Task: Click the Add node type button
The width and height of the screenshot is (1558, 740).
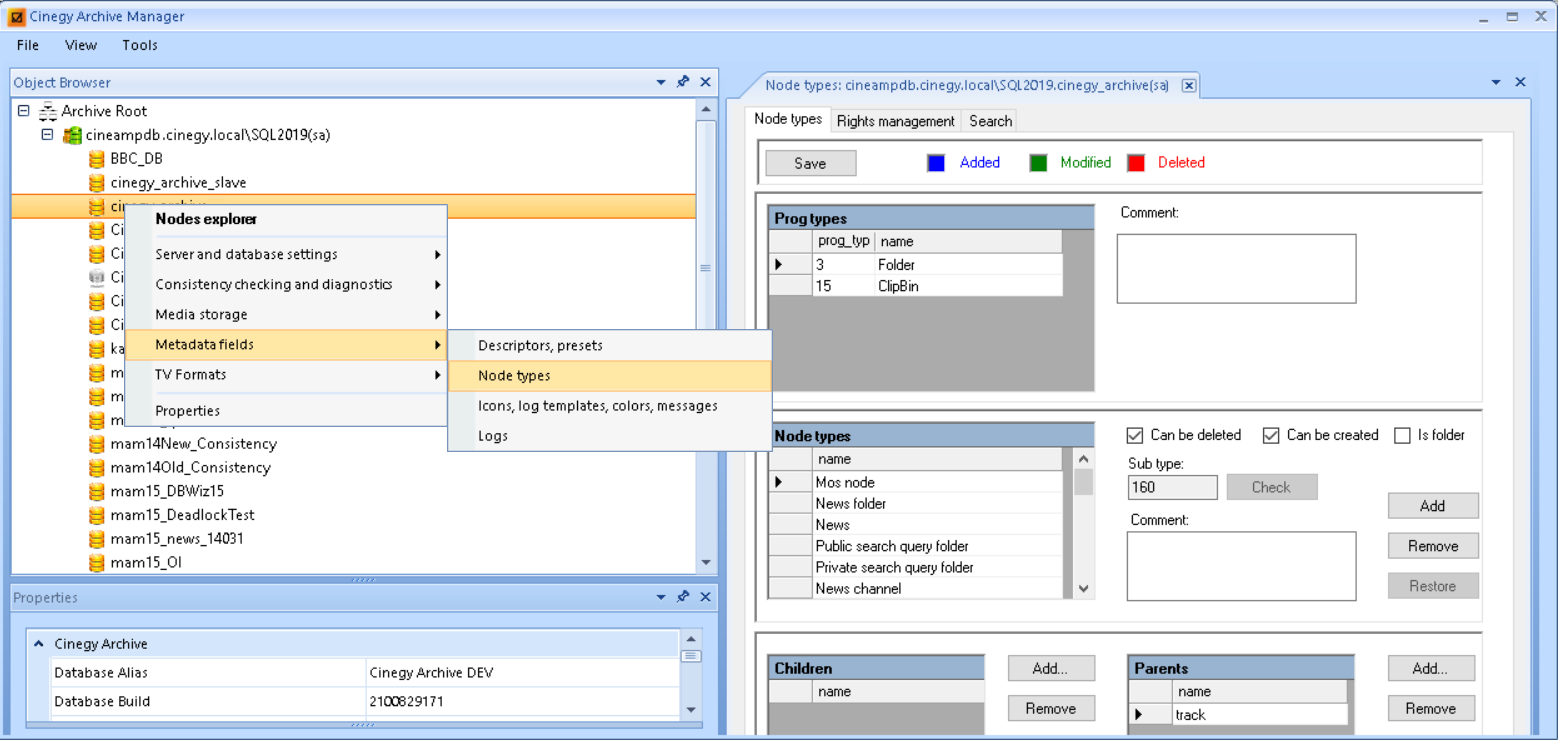Action: (x=1433, y=506)
